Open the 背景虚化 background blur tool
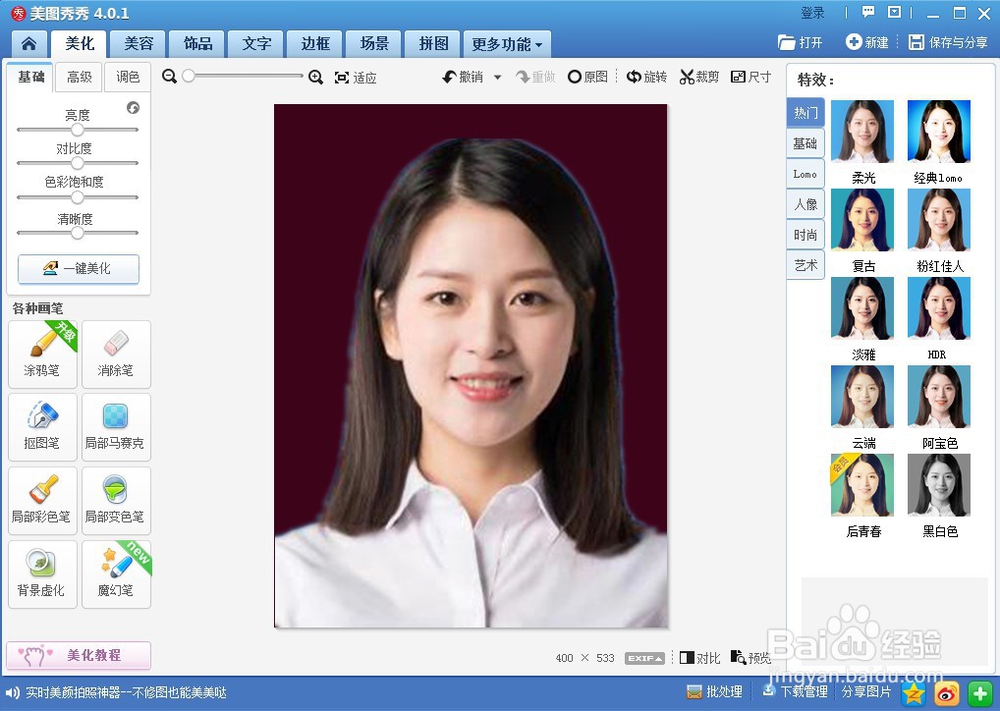This screenshot has width=1000, height=711. [43, 575]
